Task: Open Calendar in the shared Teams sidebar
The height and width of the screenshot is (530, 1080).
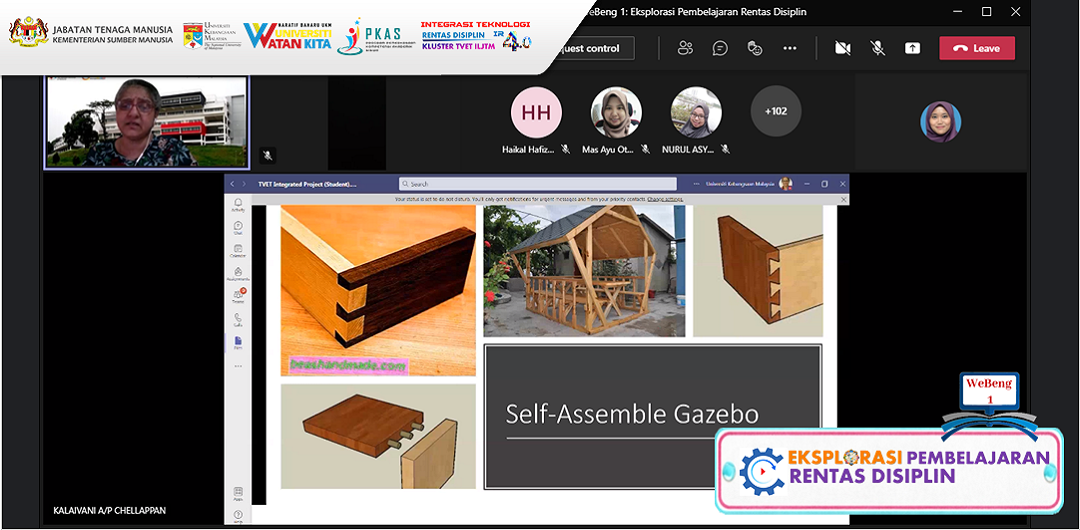Action: pos(238,251)
